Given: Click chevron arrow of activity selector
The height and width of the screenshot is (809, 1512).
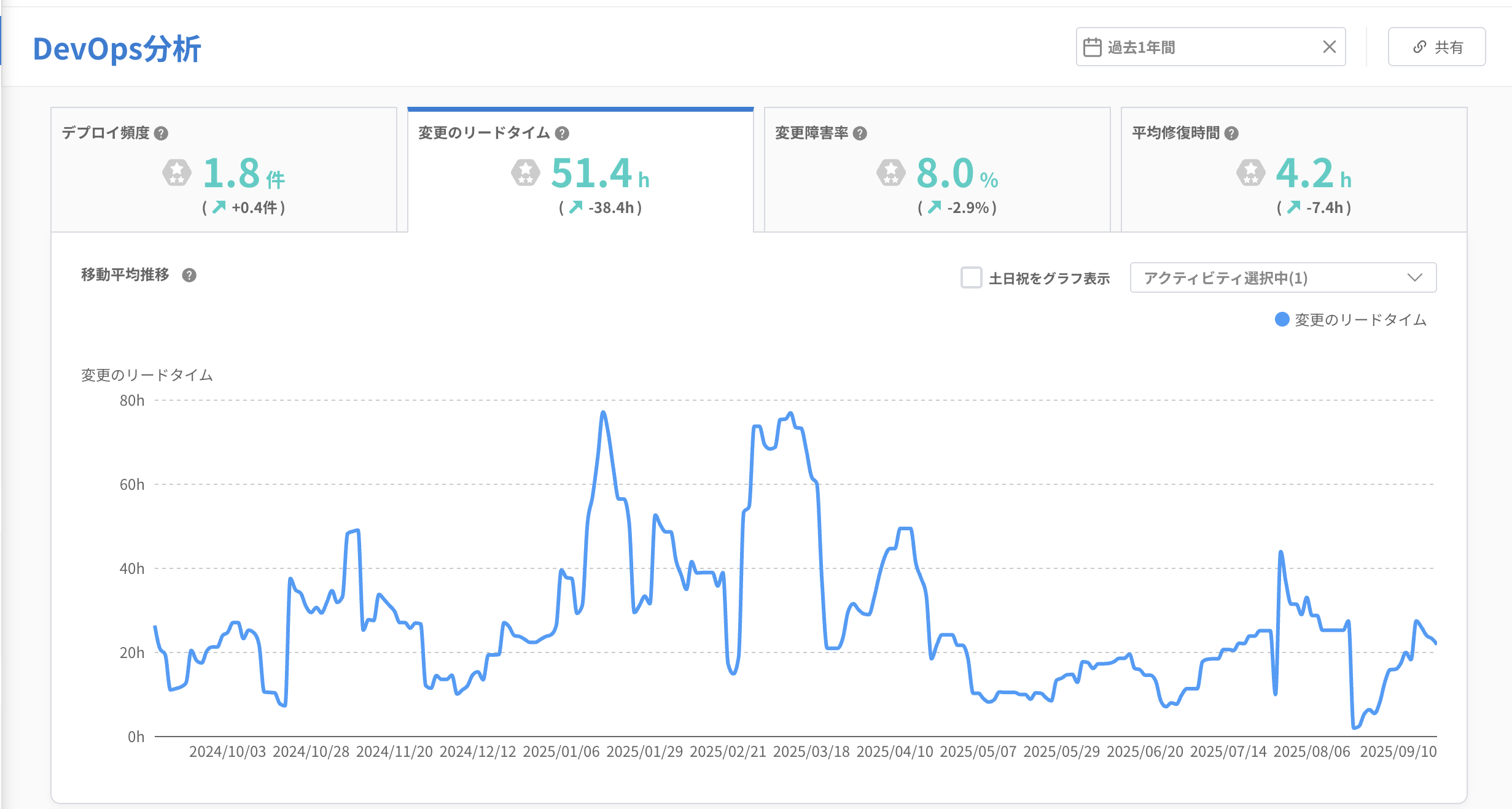Looking at the screenshot, I should (1415, 277).
